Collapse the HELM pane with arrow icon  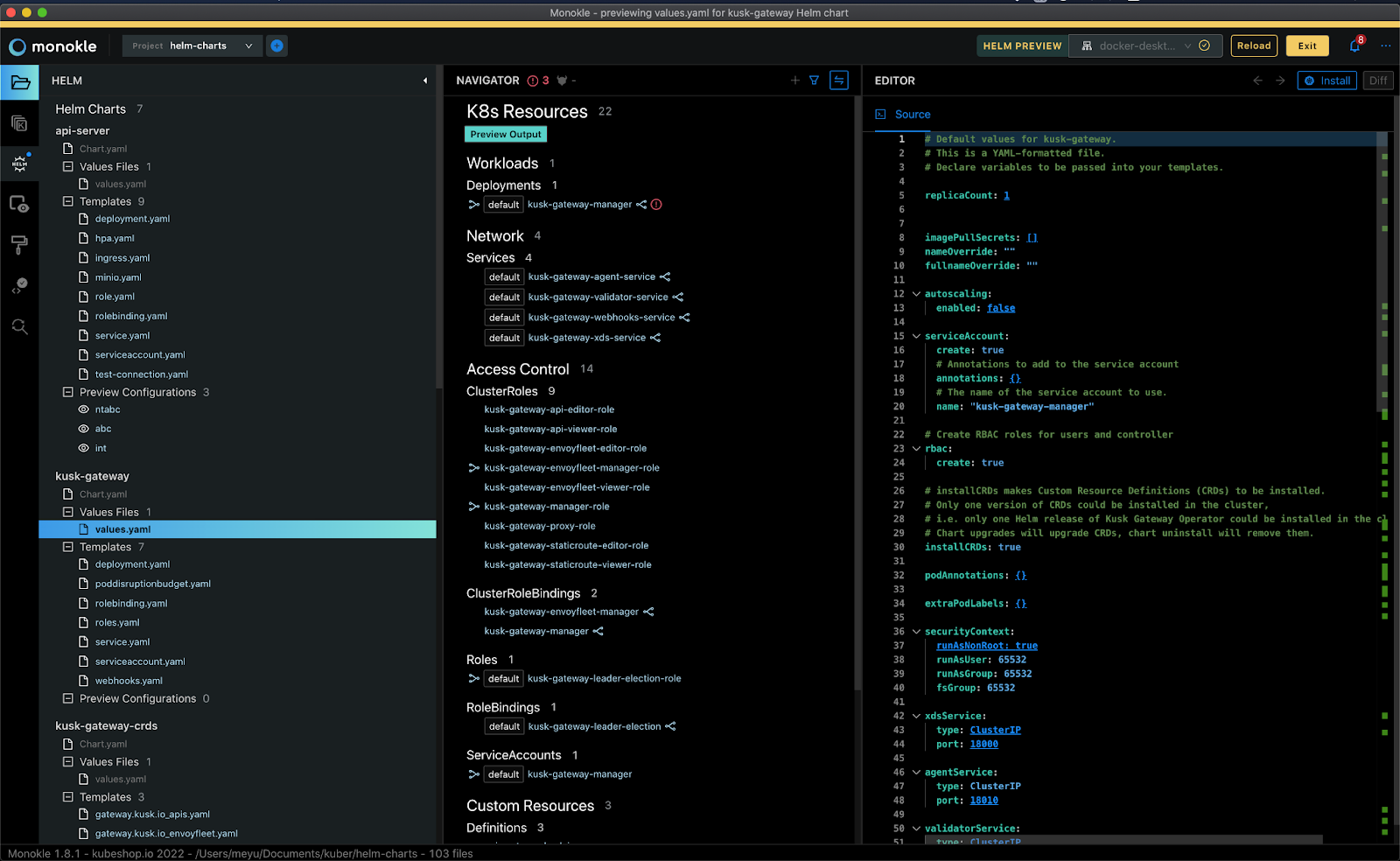click(425, 80)
